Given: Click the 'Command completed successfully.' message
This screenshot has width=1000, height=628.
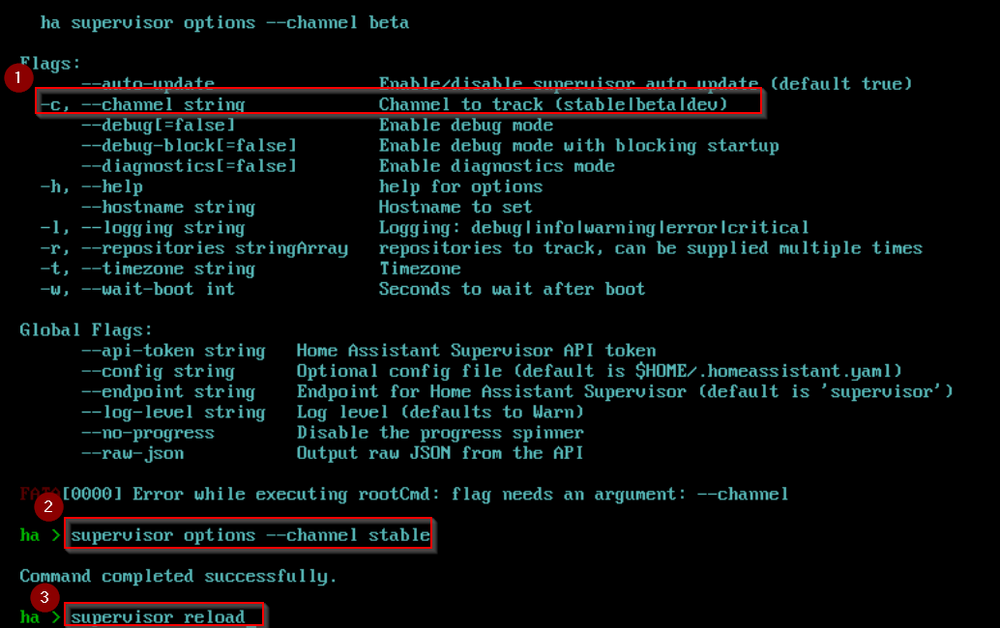Looking at the screenshot, I should pyautogui.click(x=178, y=576).
